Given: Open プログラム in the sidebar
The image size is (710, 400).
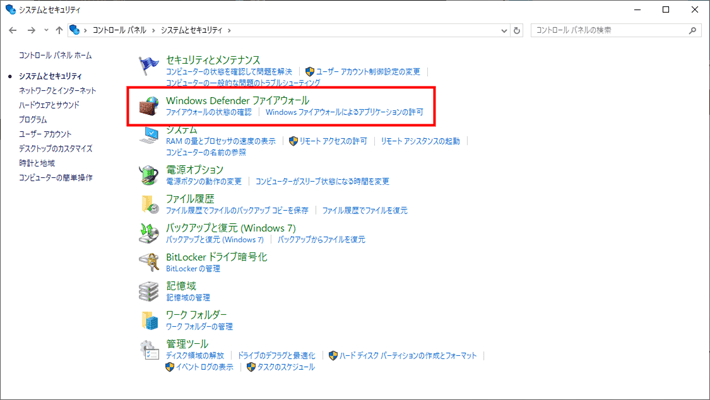Looking at the screenshot, I should (x=33, y=120).
